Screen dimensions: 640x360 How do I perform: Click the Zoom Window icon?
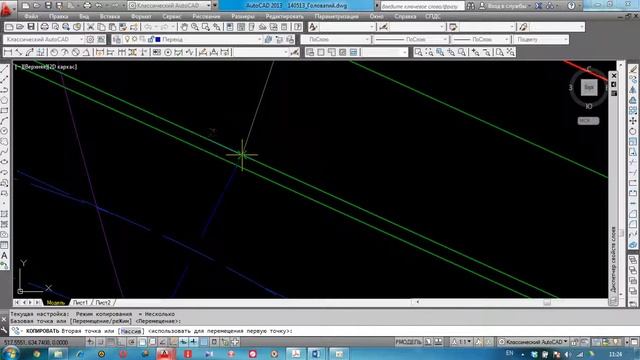pos(418,52)
